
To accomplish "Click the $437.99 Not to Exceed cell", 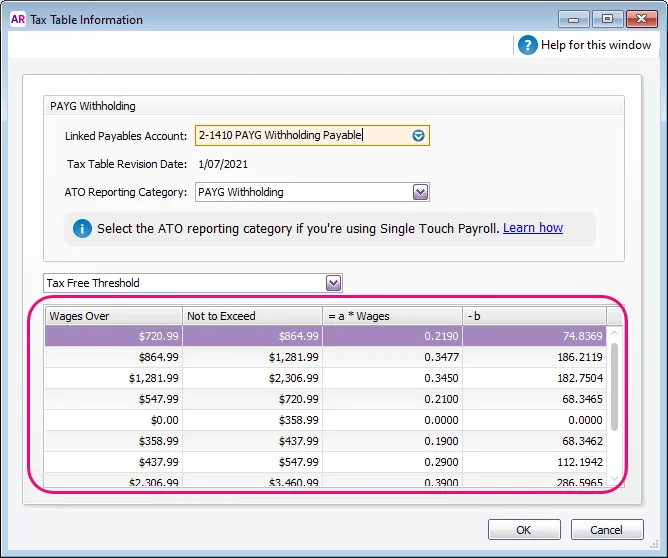I will (252, 441).
